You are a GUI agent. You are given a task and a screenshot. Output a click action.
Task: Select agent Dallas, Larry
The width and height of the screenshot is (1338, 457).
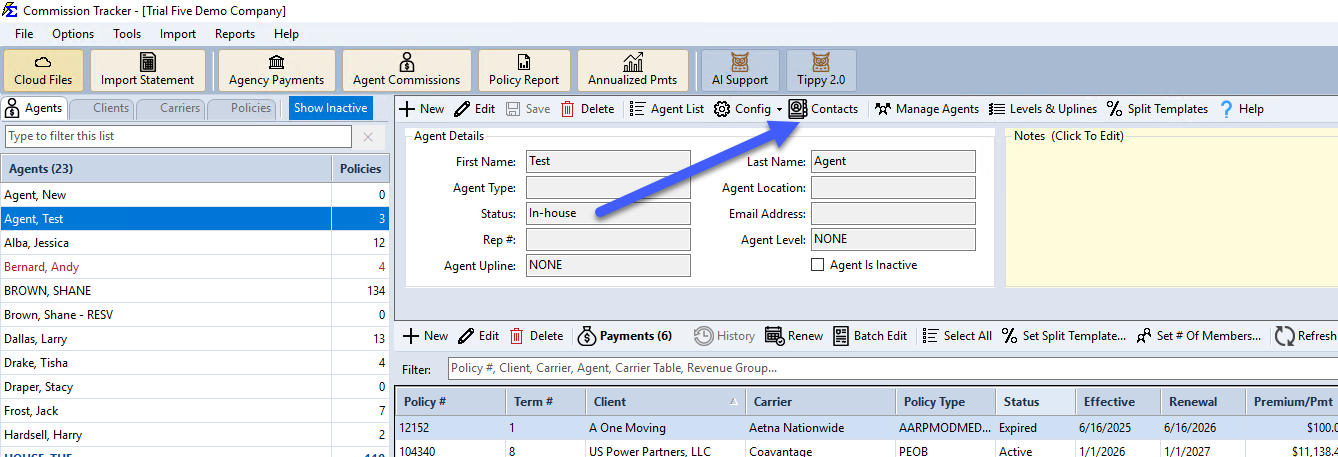pyautogui.click(x=195, y=339)
